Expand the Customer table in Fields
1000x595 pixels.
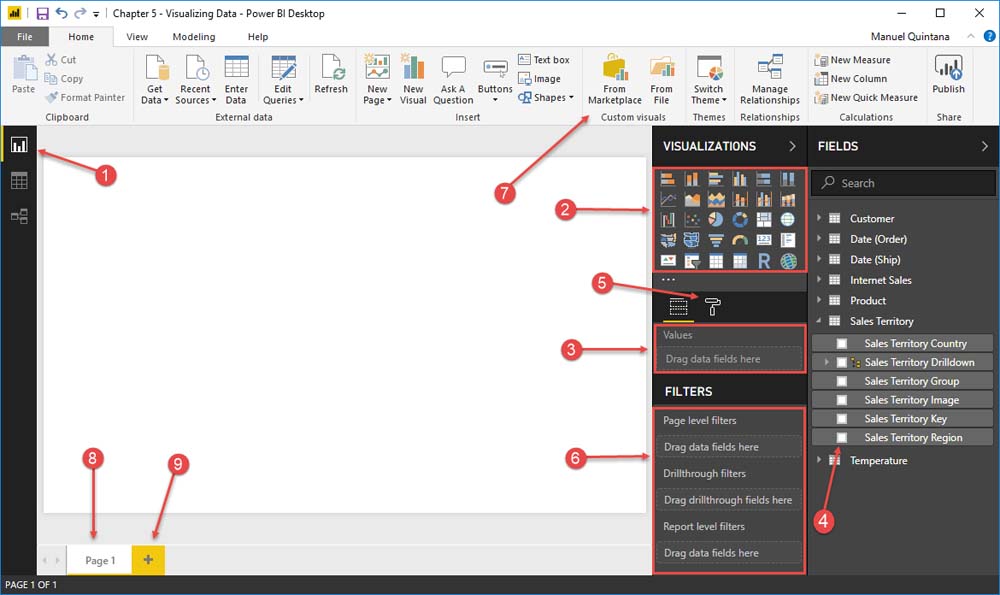820,218
